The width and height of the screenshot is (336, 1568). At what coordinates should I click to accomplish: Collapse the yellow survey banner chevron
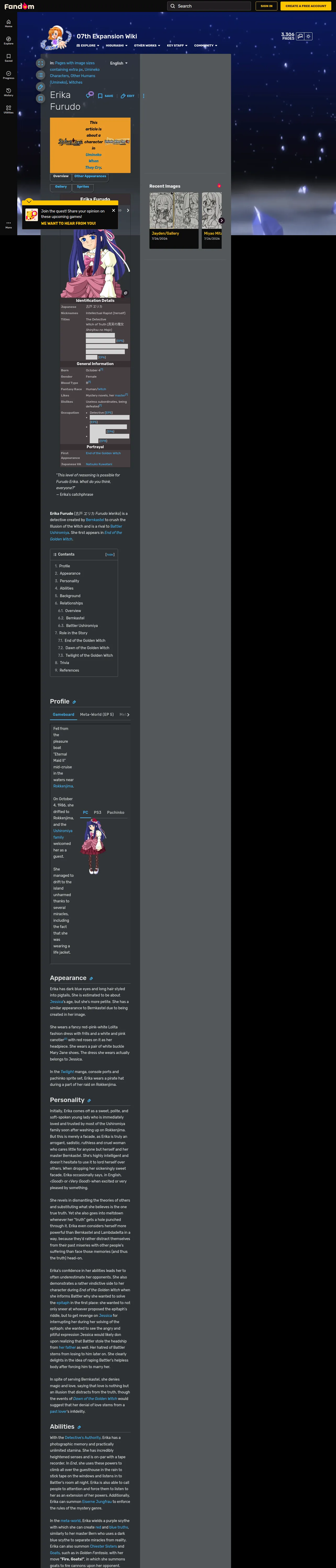(x=29, y=201)
